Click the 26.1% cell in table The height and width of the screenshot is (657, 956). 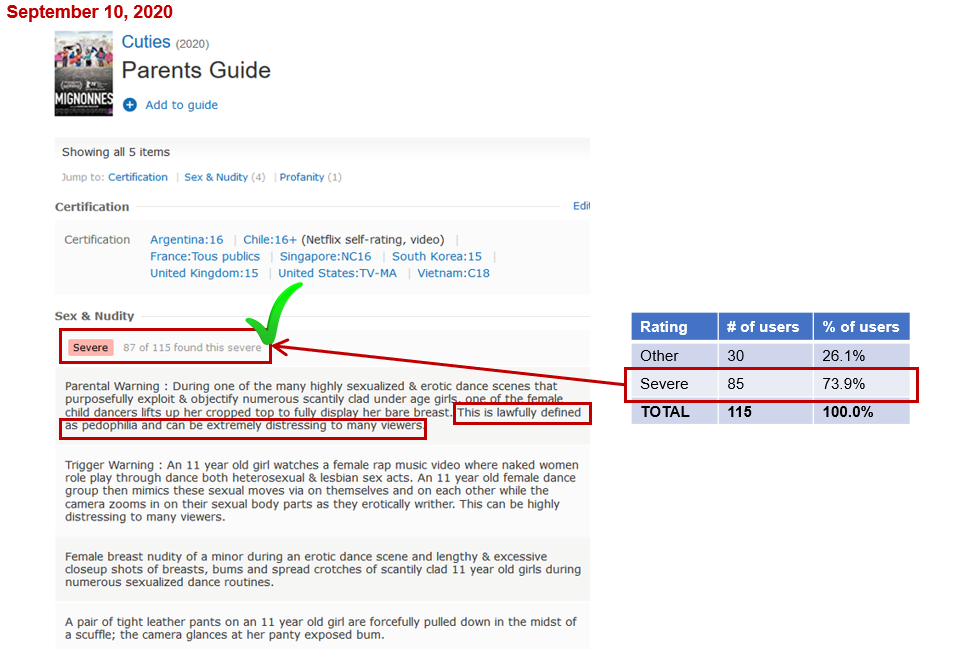[843, 355]
